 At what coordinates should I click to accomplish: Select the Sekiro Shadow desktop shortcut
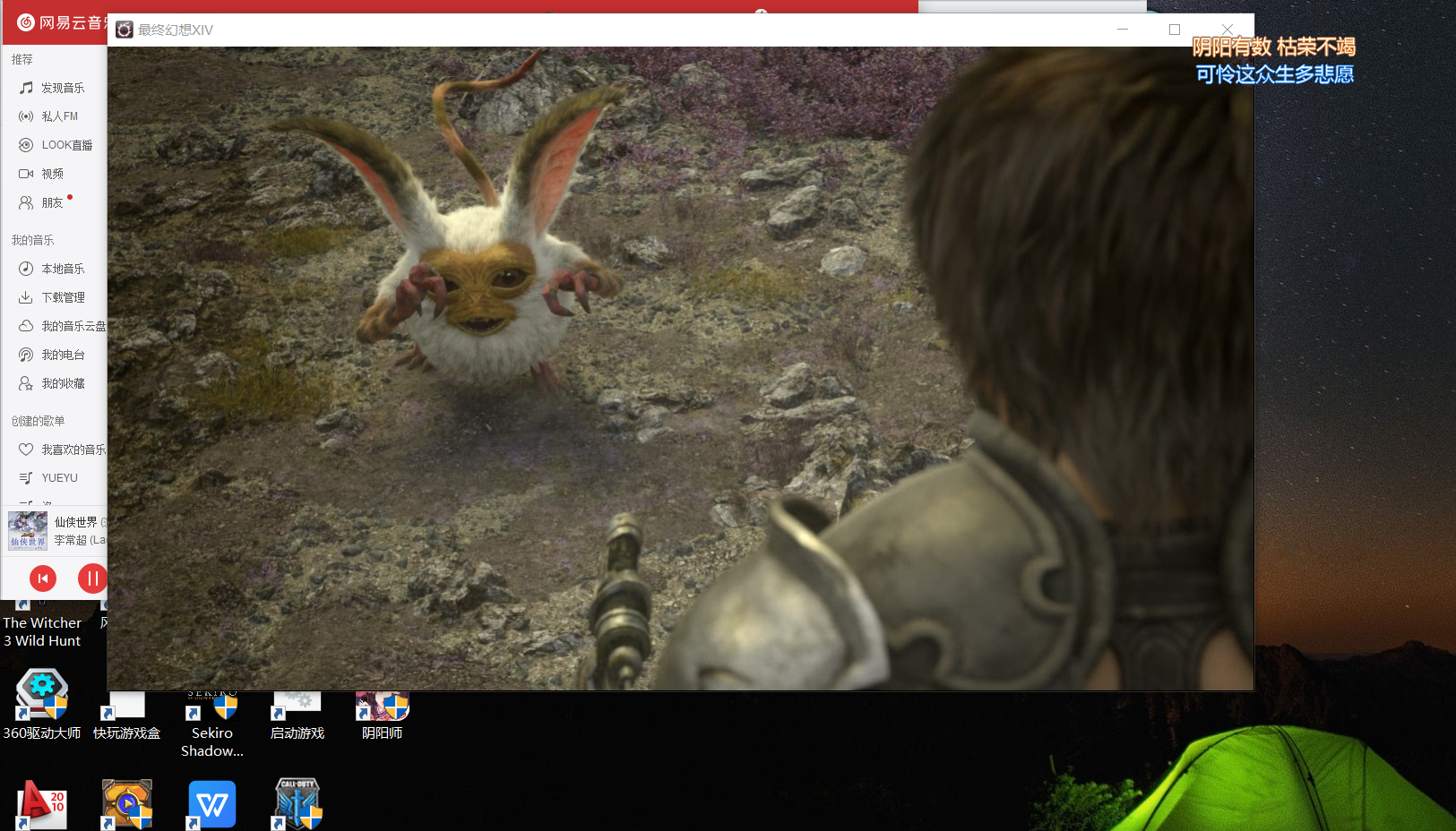tap(212, 725)
